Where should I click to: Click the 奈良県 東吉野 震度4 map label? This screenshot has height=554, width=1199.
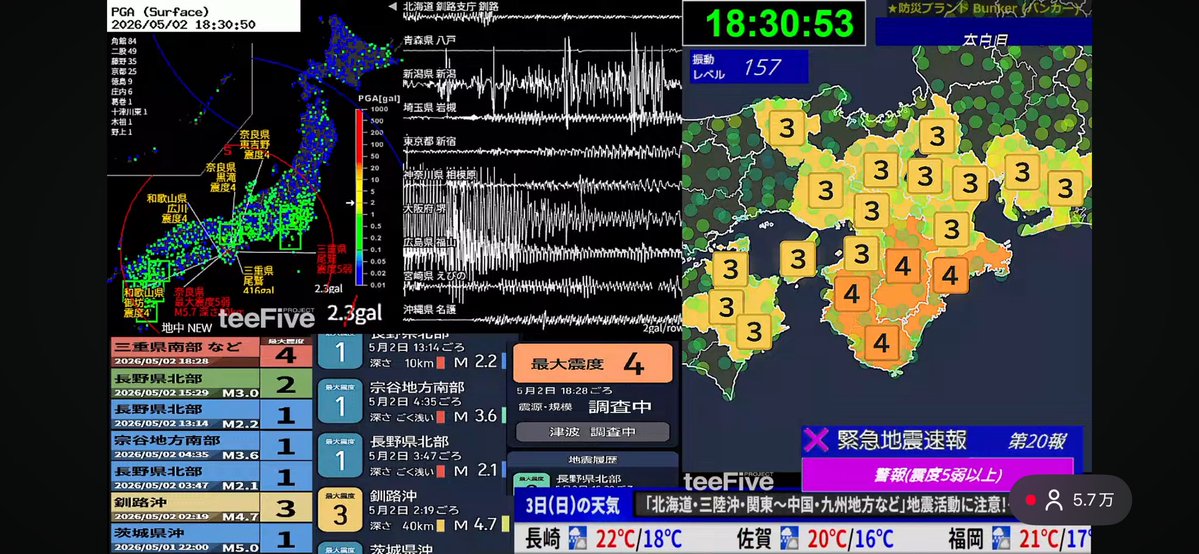(x=255, y=145)
